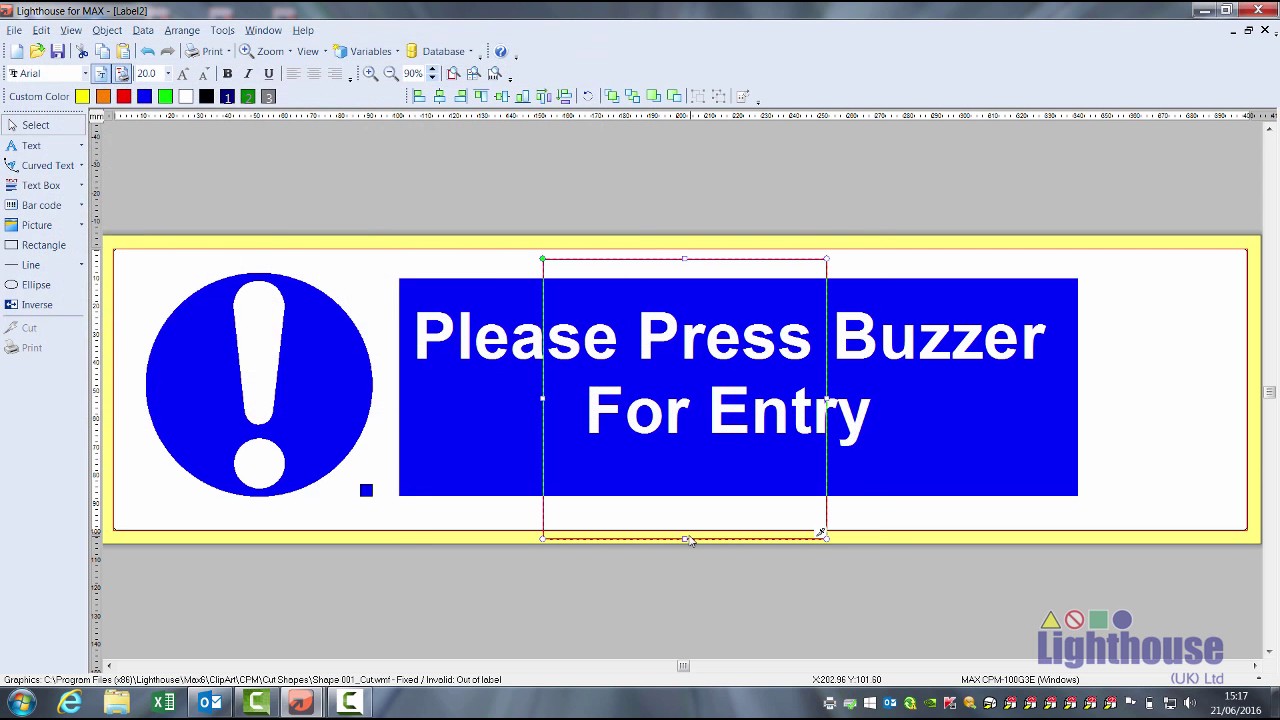1280x720 pixels.
Task: Choose the Text Box tool
Action: coord(33,185)
